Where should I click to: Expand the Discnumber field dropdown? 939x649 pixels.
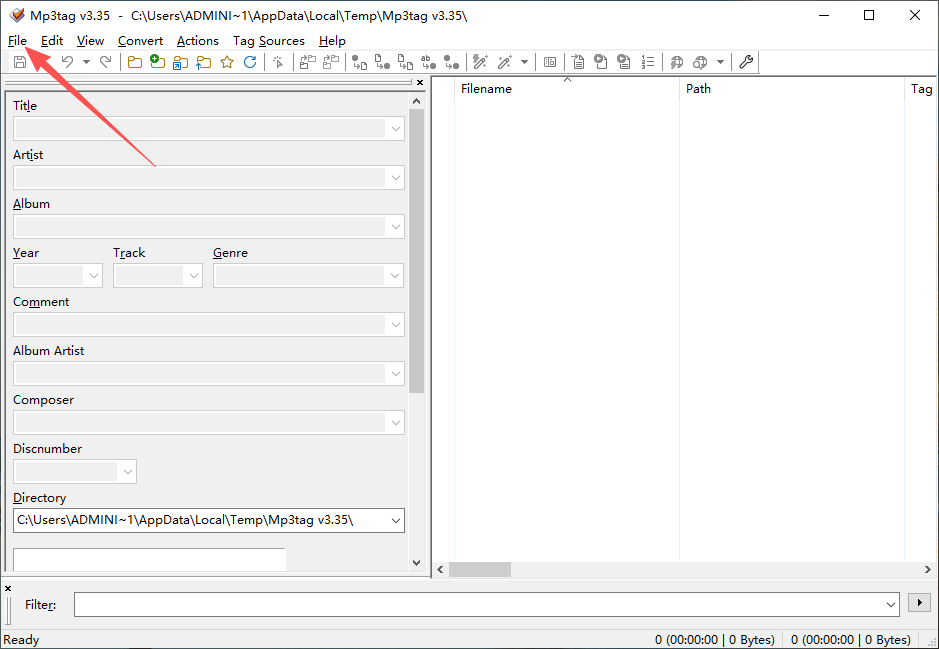tap(128, 472)
